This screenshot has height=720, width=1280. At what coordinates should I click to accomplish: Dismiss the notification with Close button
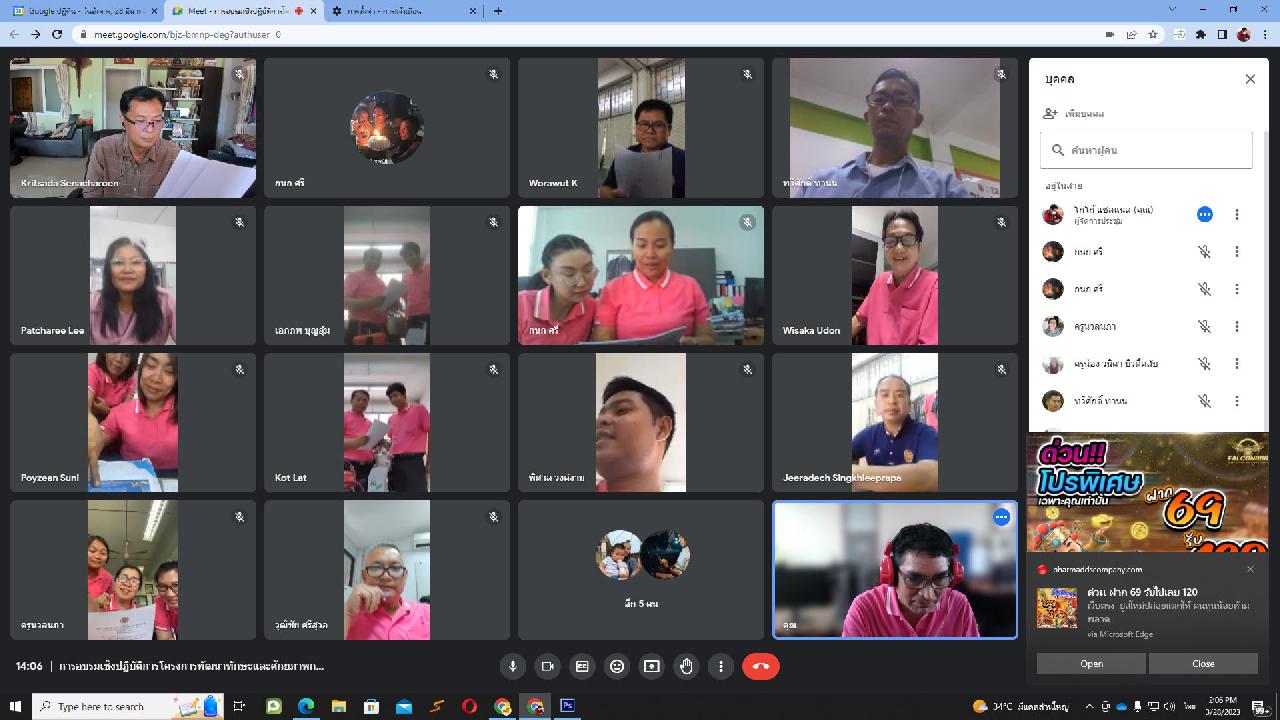(x=1203, y=664)
